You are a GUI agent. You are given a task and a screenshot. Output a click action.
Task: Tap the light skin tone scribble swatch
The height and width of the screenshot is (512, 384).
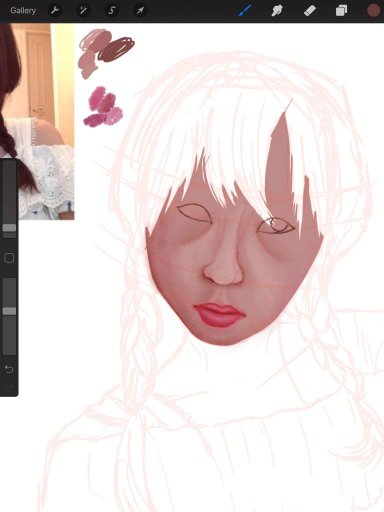(93, 53)
